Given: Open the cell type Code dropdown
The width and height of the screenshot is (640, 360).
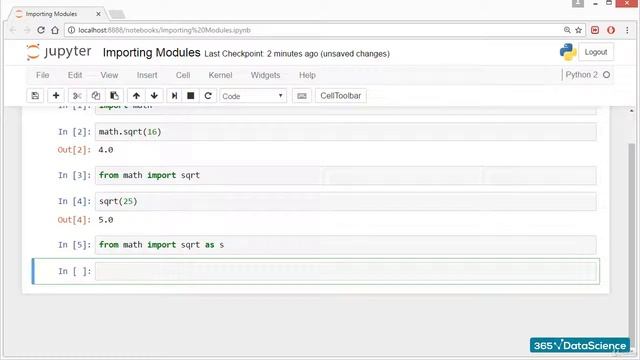Looking at the screenshot, I should [253, 96].
